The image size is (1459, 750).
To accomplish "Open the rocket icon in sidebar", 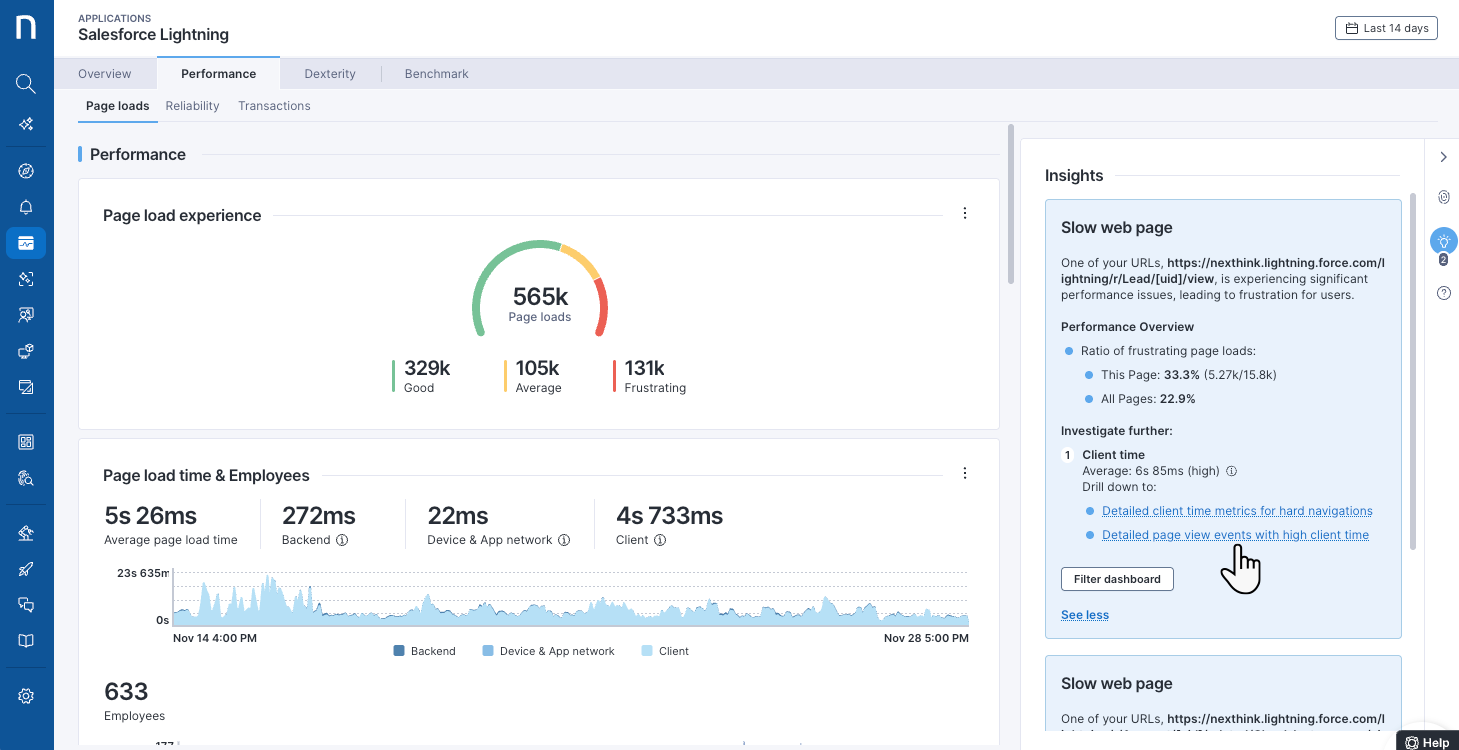I will (26, 569).
